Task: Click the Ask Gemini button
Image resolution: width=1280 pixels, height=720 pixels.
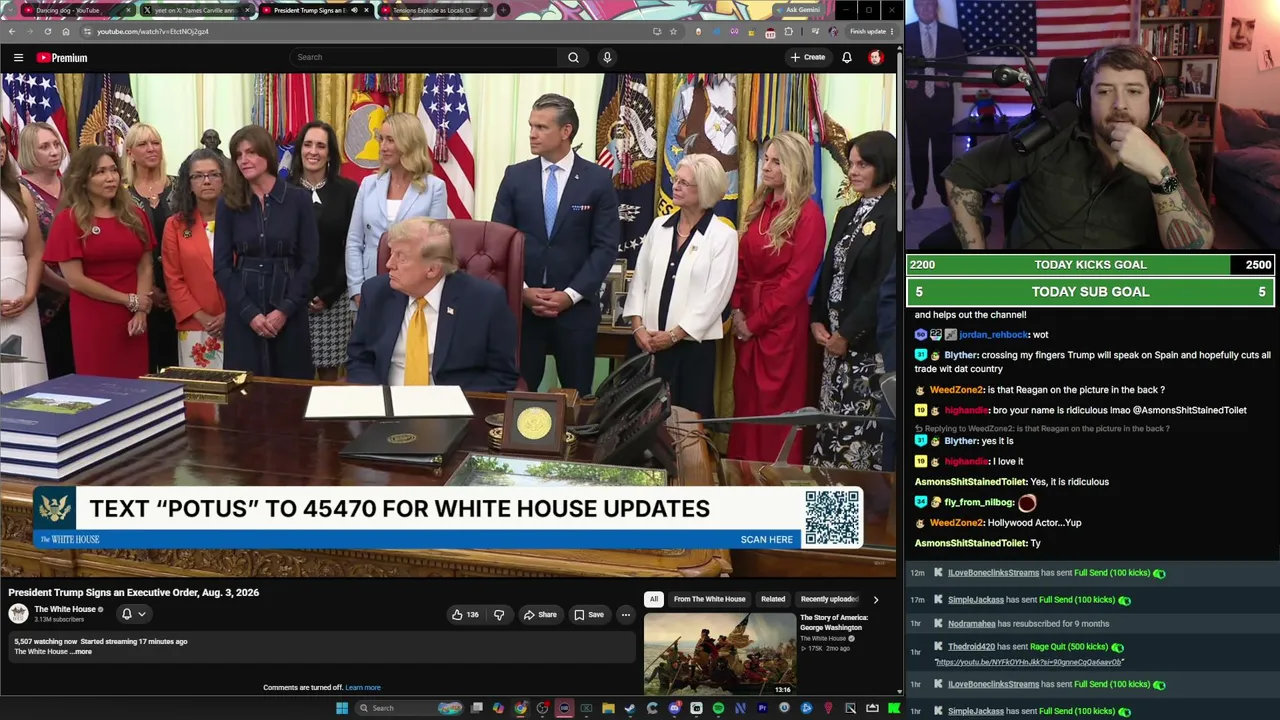Action: [x=797, y=10]
